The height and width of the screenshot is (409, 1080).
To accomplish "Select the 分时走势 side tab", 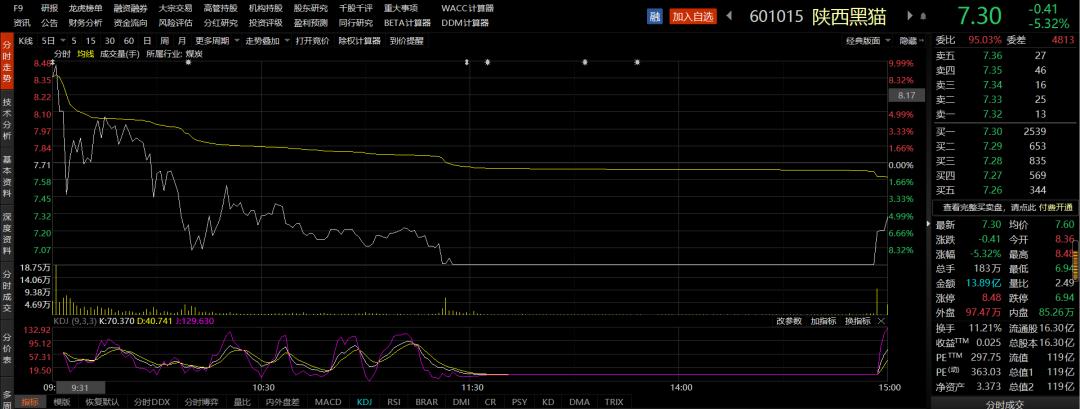I will 6,59.
